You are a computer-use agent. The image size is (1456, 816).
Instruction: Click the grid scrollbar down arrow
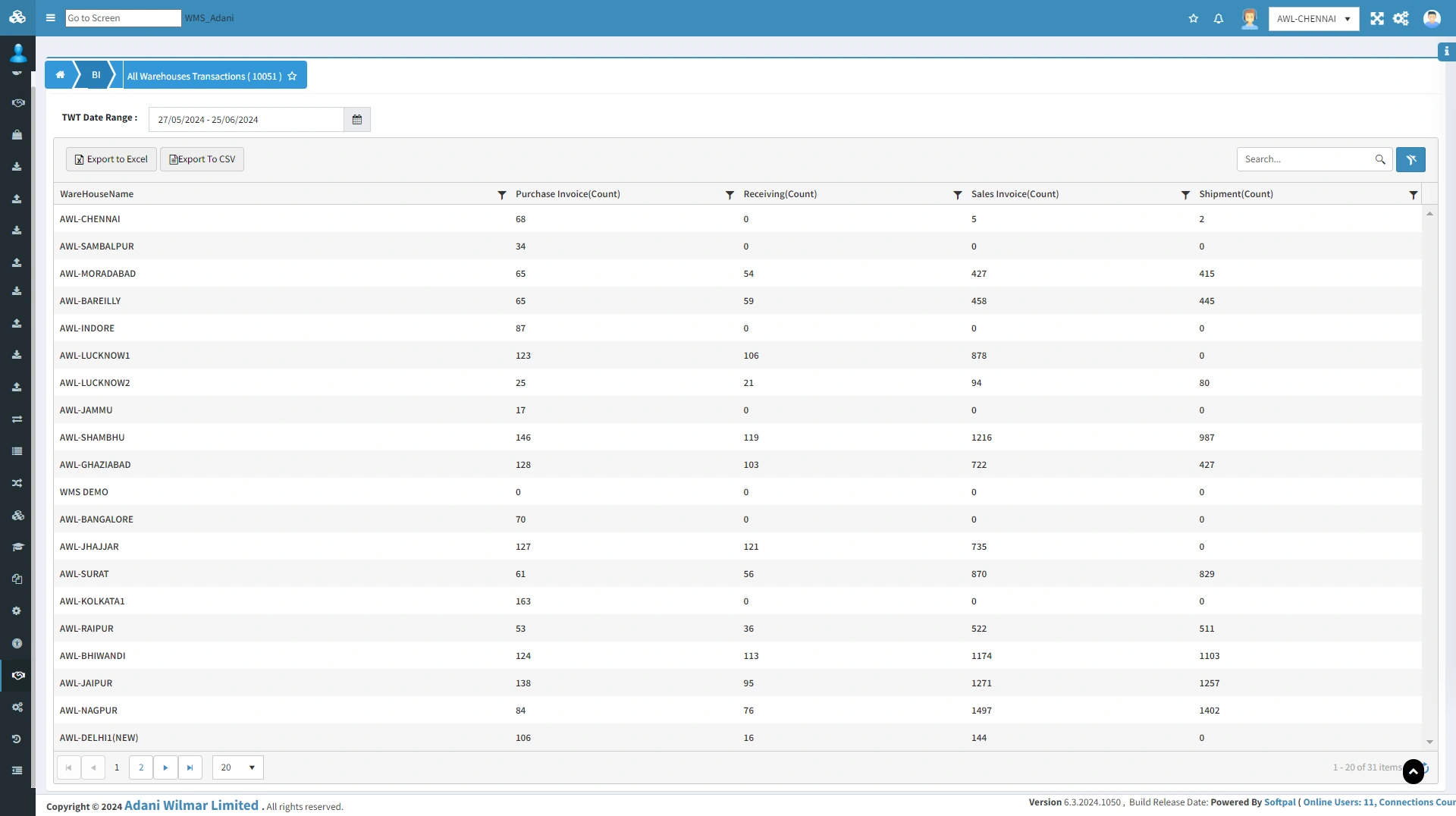[1429, 742]
